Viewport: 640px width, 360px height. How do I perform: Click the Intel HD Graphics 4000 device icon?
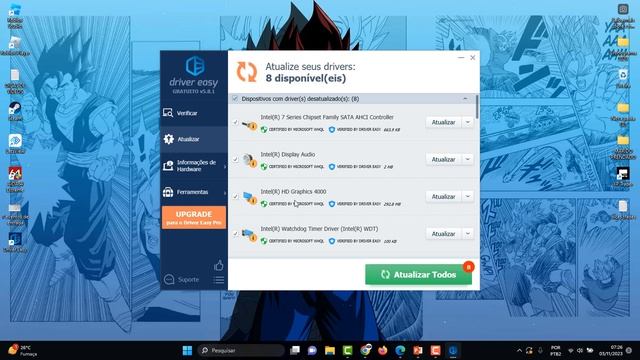point(249,198)
